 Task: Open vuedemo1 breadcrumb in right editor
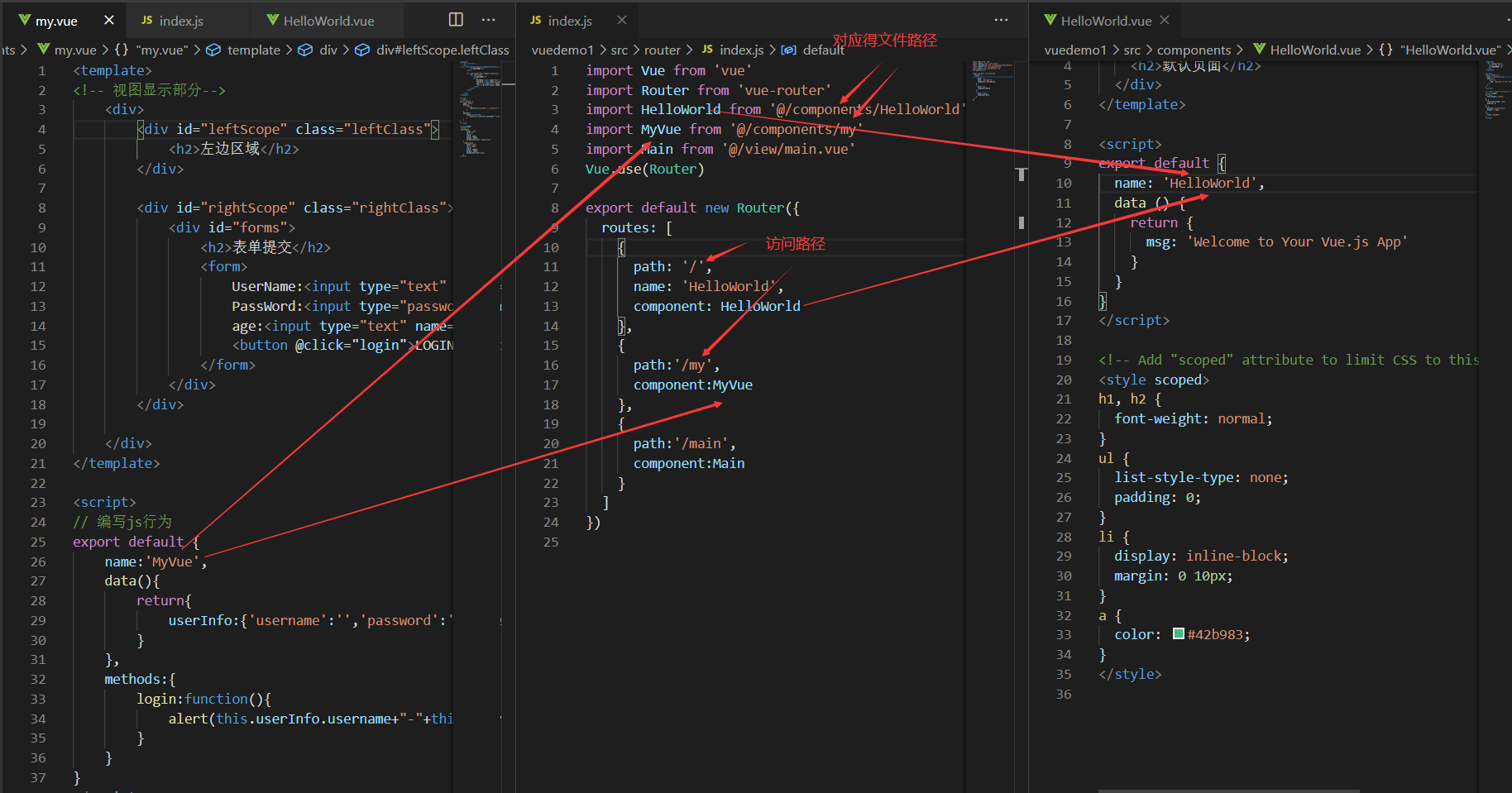tap(1075, 50)
